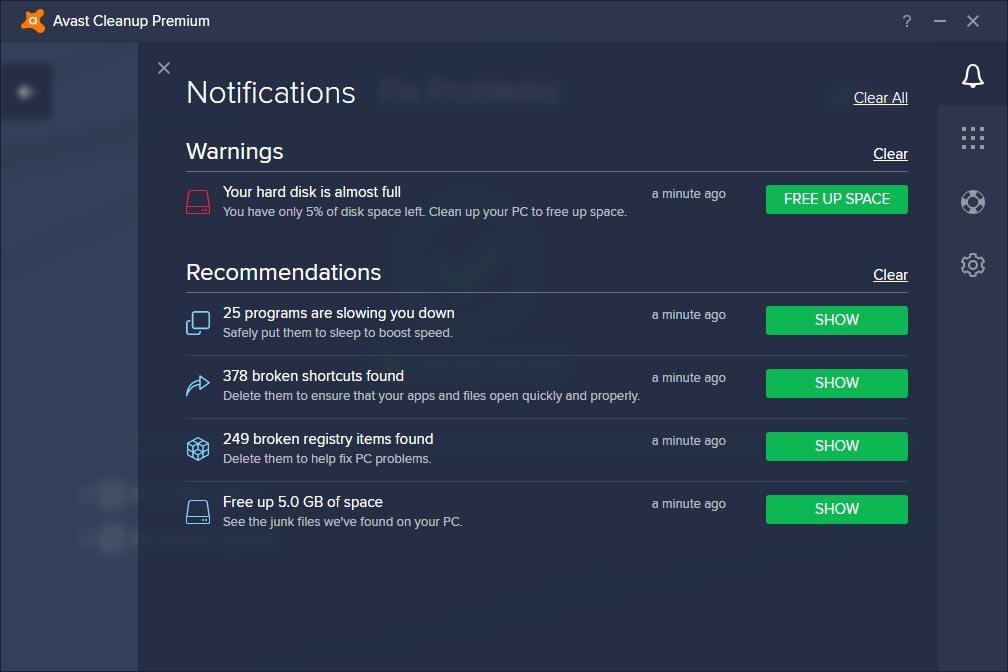The height and width of the screenshot is (672, 1008).
Task: Click the Clear All link
Action: pyautogui.click(x=880, y=97)
